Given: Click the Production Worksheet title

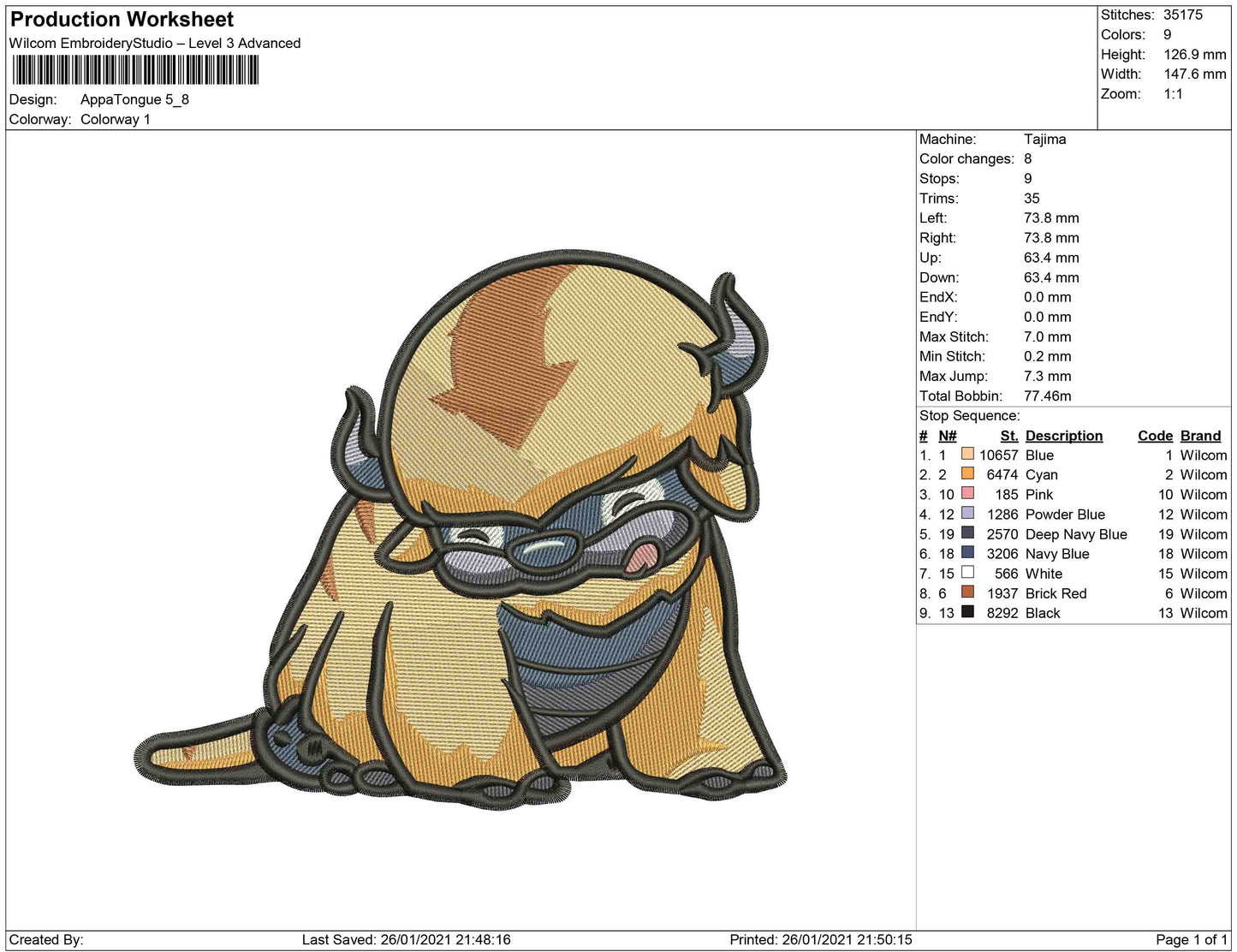Looking at the screenshot, I should [122, 20].
